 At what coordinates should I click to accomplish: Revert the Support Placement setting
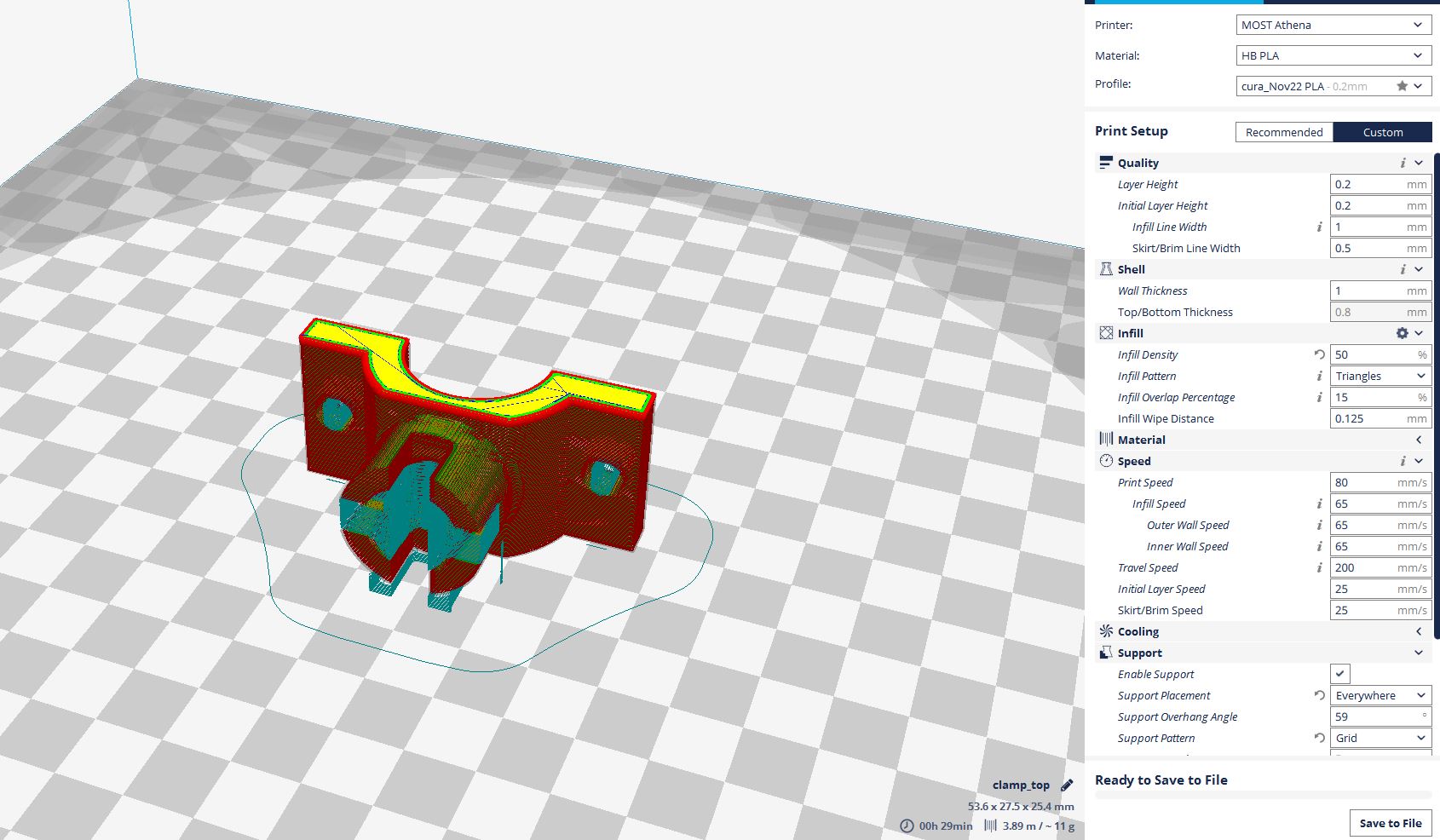1319,695
